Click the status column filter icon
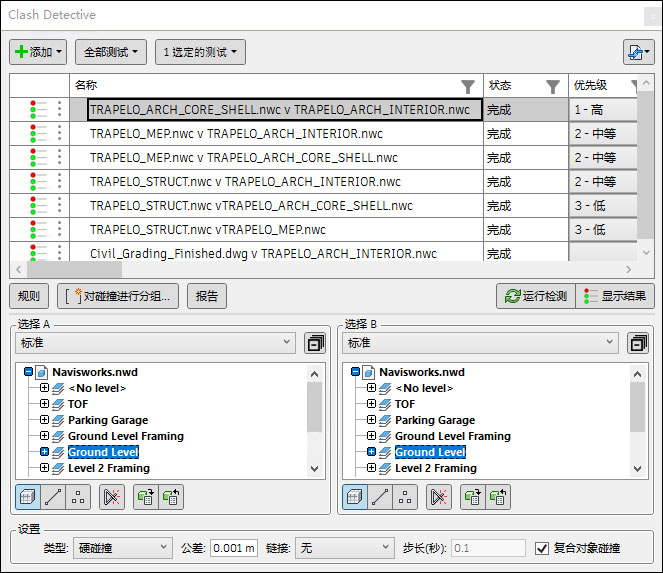663x573 pixels. [553, 87]
